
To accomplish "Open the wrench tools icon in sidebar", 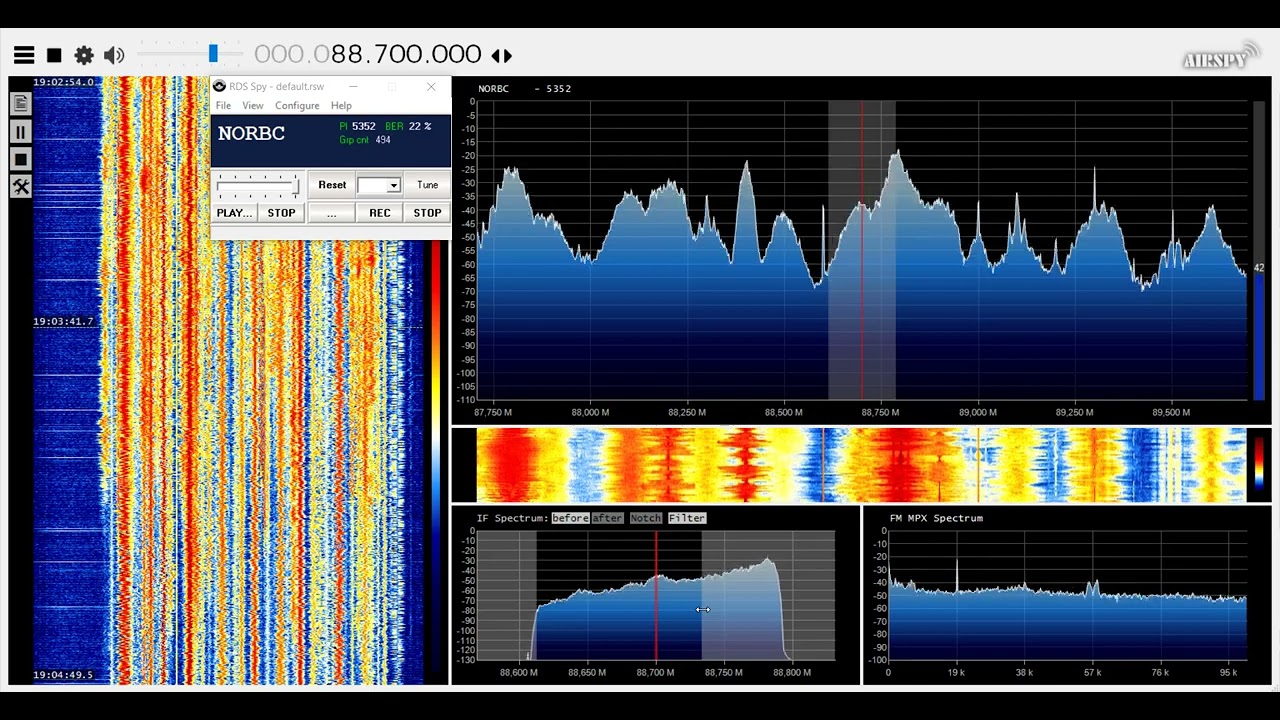I will click(x=20, y=187).
